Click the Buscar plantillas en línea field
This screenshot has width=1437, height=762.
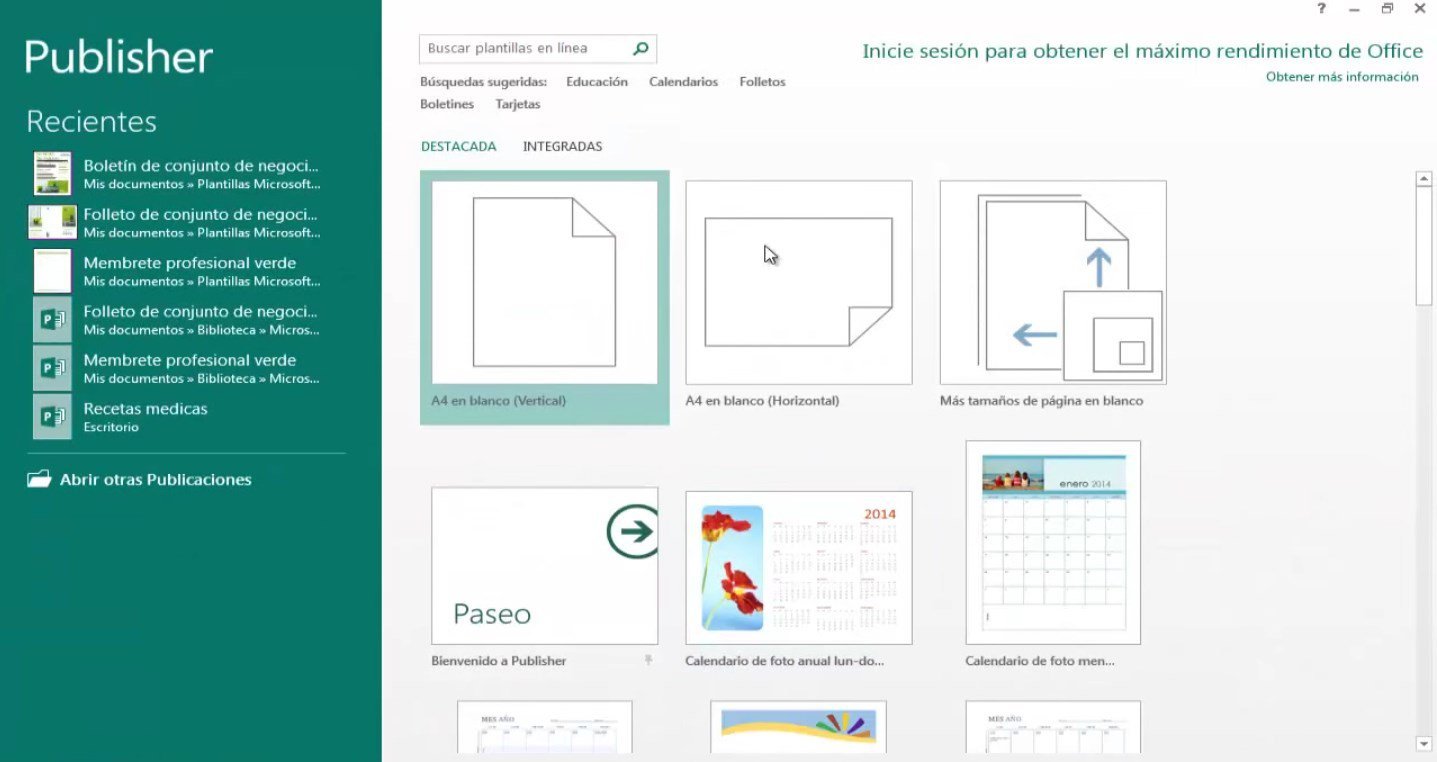click(x=525, y=48)
